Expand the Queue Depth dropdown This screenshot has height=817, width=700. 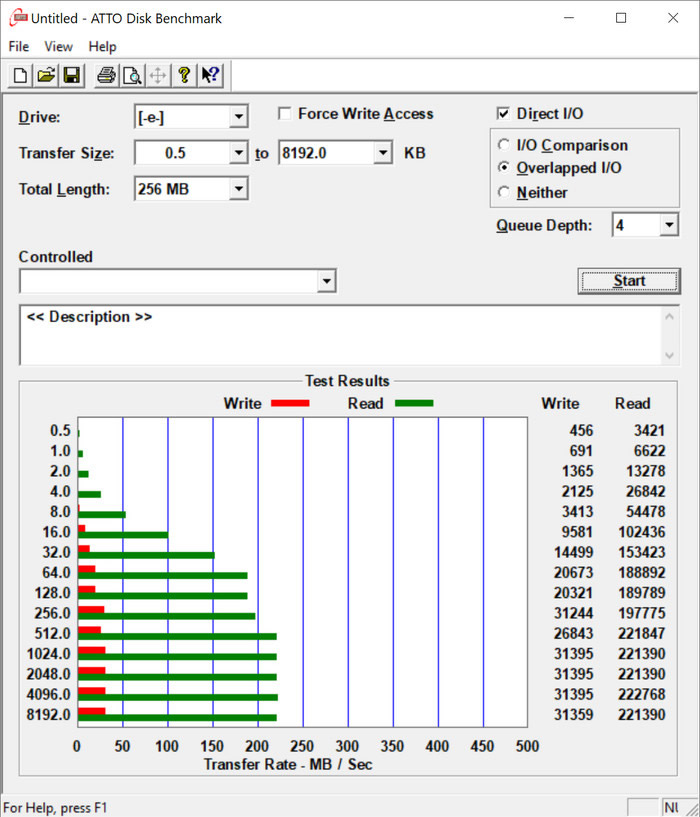[x=669, y=226]
